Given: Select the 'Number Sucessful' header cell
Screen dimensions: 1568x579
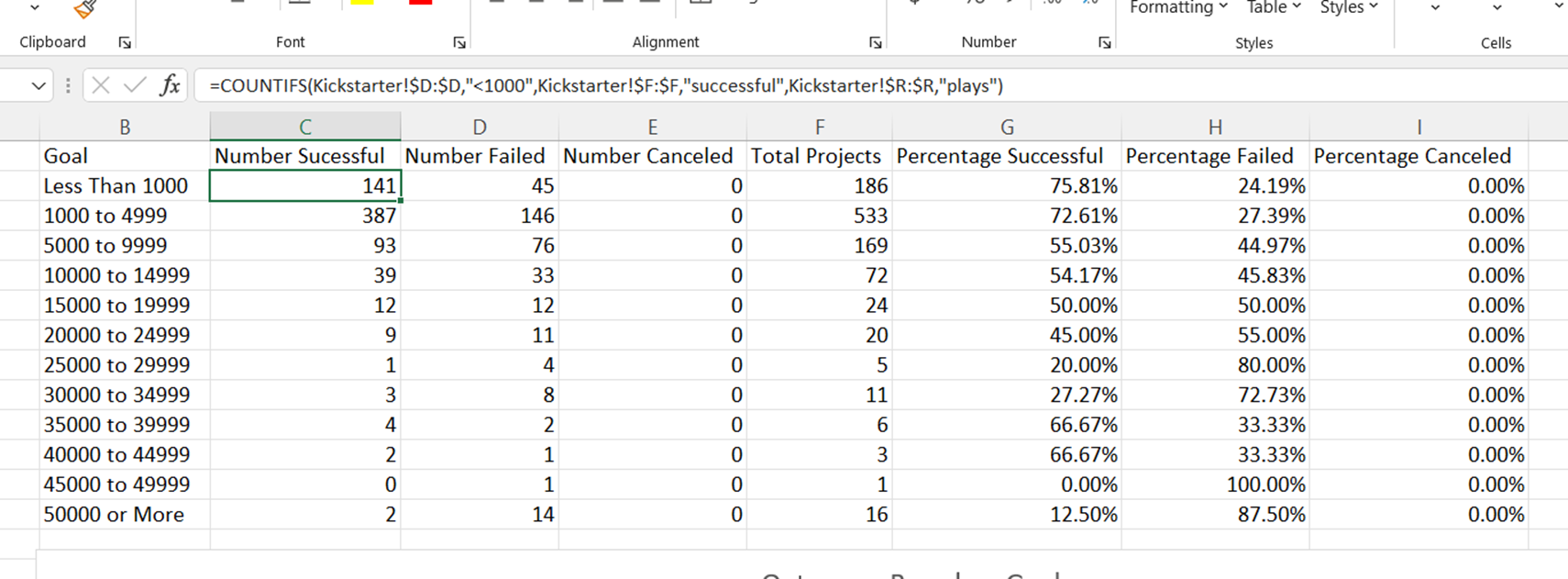Looking at the screenshot, I should (305, 156).
